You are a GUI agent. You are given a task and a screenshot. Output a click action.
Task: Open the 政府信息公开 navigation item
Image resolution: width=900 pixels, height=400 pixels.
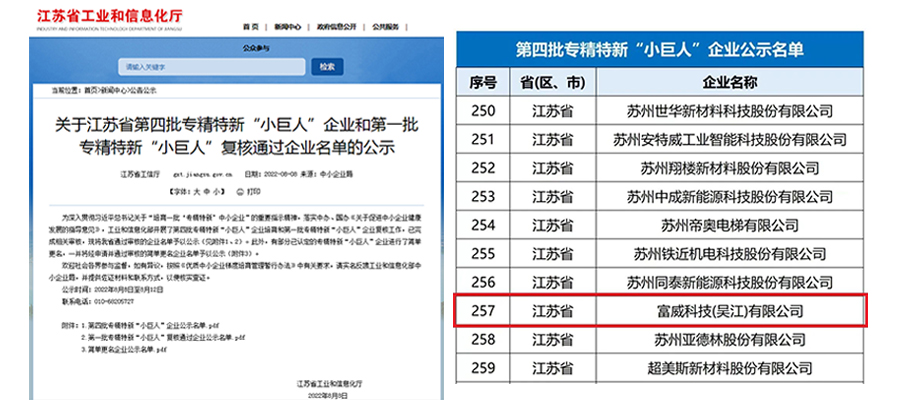coord(336,27)
